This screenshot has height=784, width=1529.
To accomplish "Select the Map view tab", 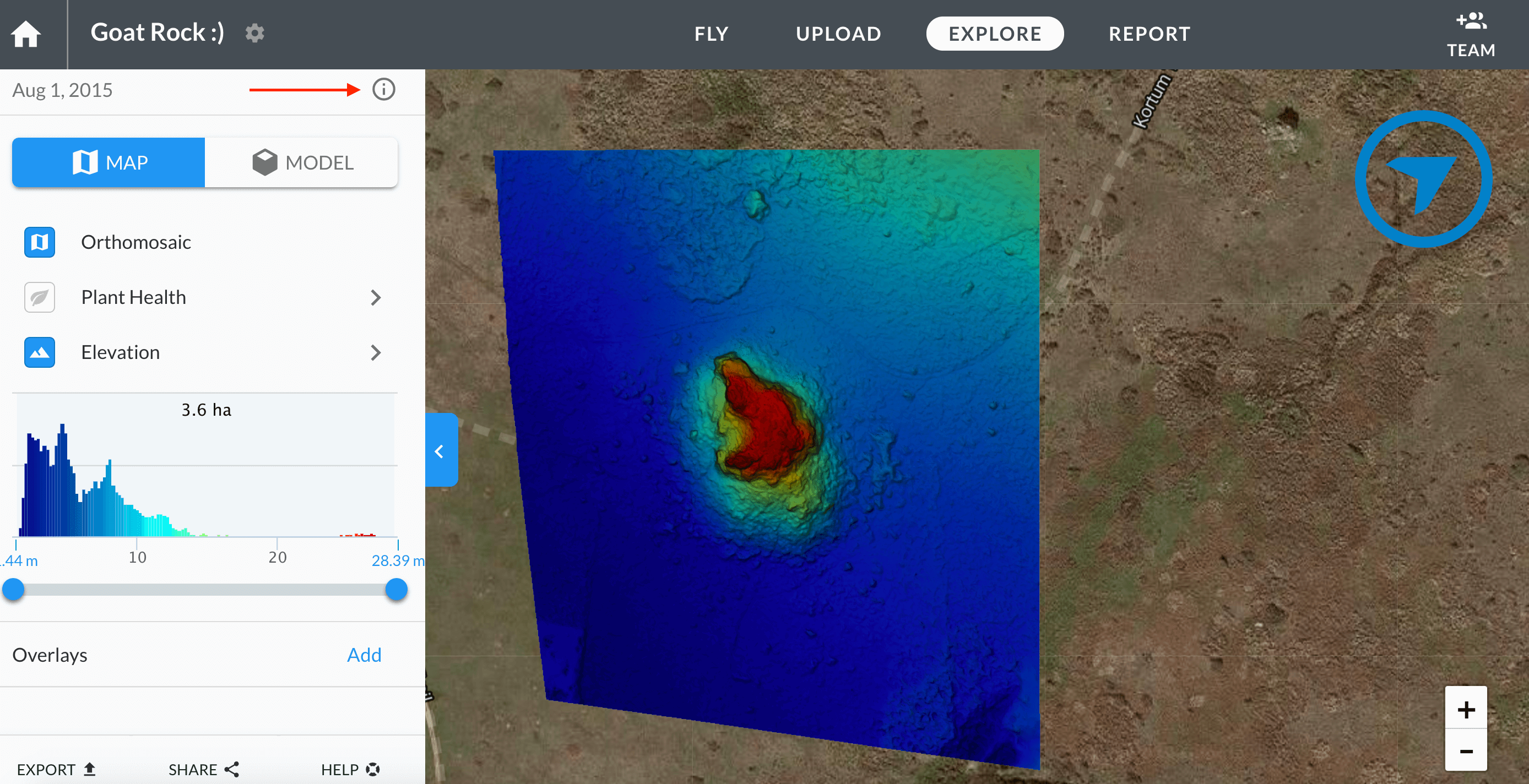I will coord(109,162).
